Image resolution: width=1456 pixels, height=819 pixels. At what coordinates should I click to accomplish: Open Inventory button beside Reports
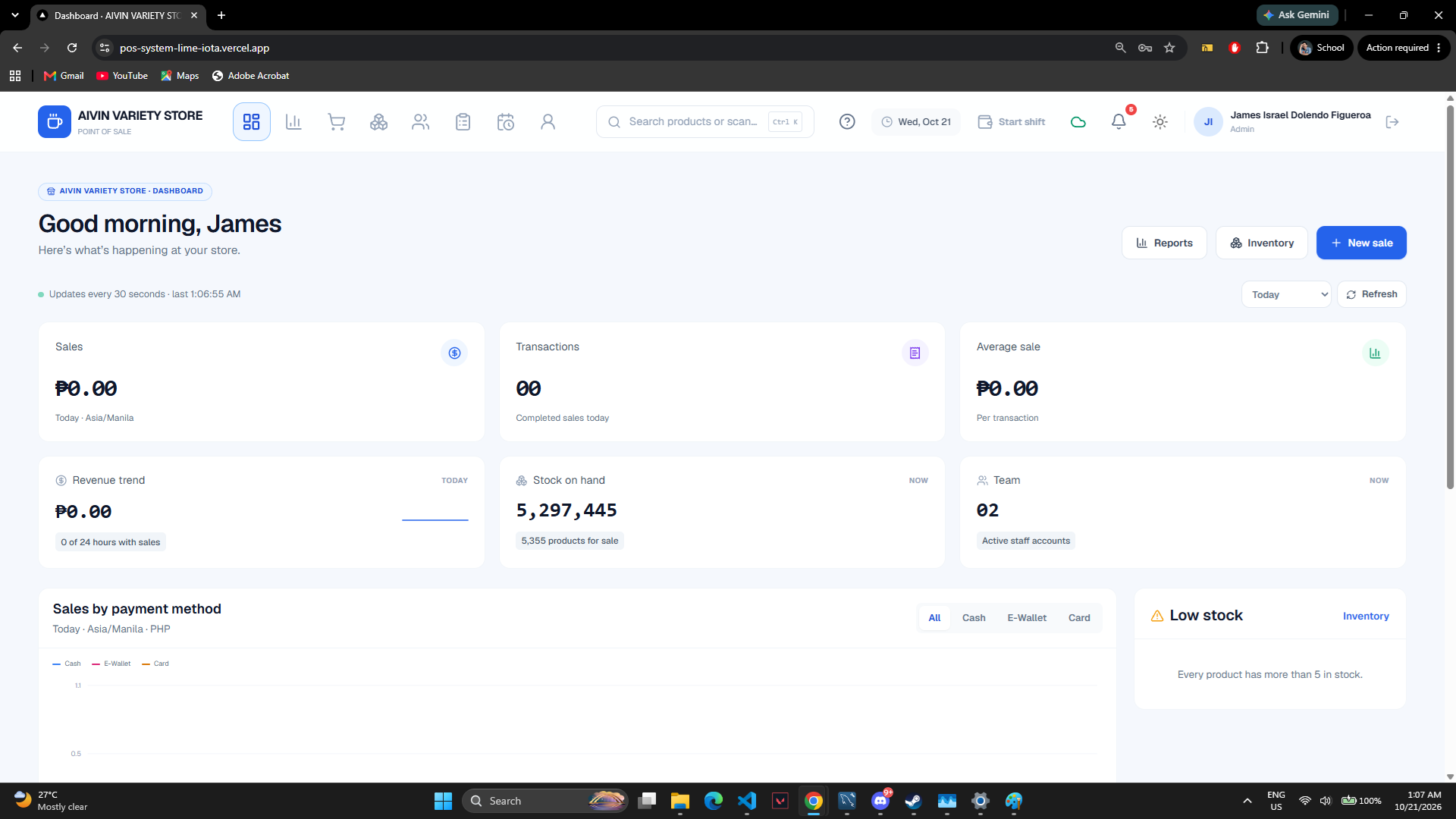pos(1261,243)
